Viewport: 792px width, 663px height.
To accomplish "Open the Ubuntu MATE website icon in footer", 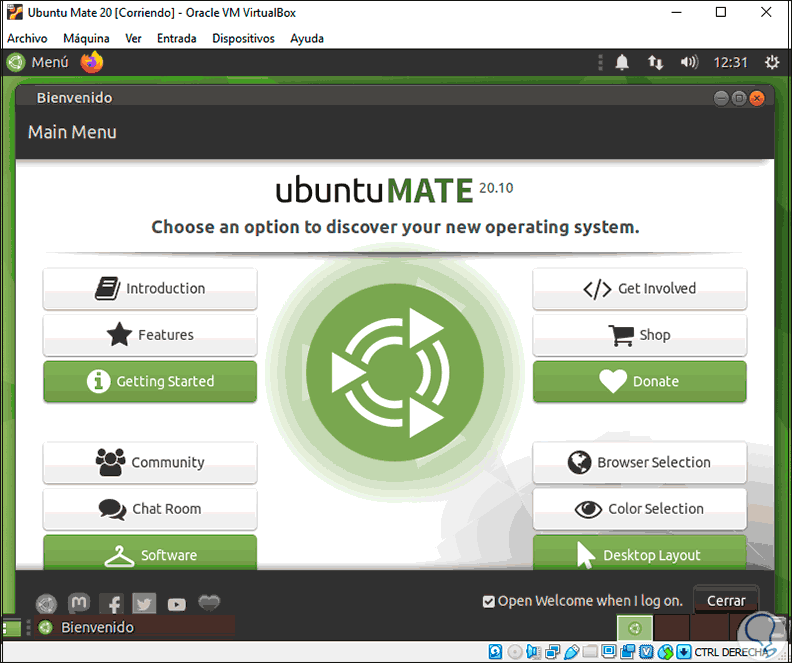I will click(46, 604).
